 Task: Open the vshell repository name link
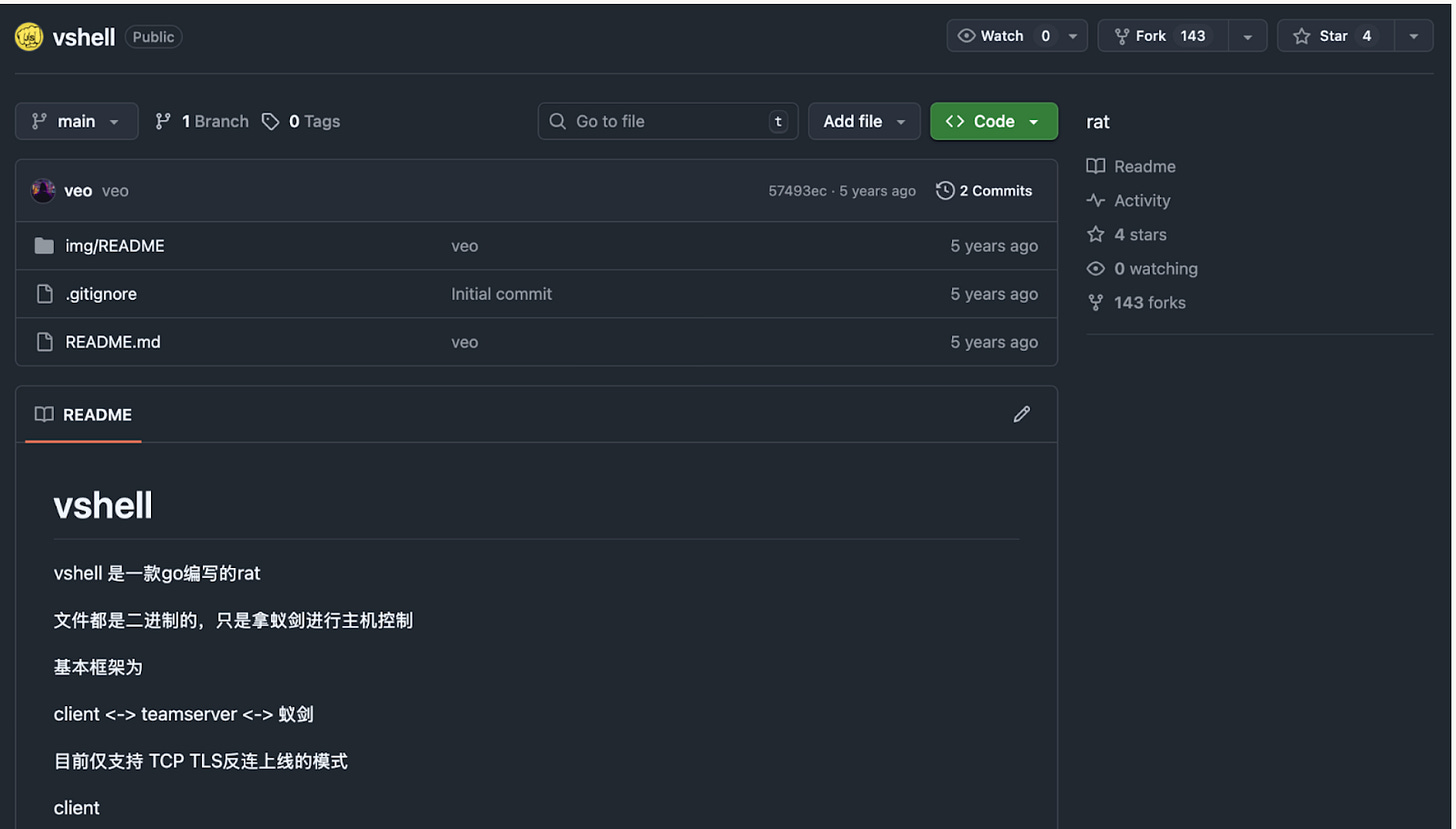click(84, 37)
